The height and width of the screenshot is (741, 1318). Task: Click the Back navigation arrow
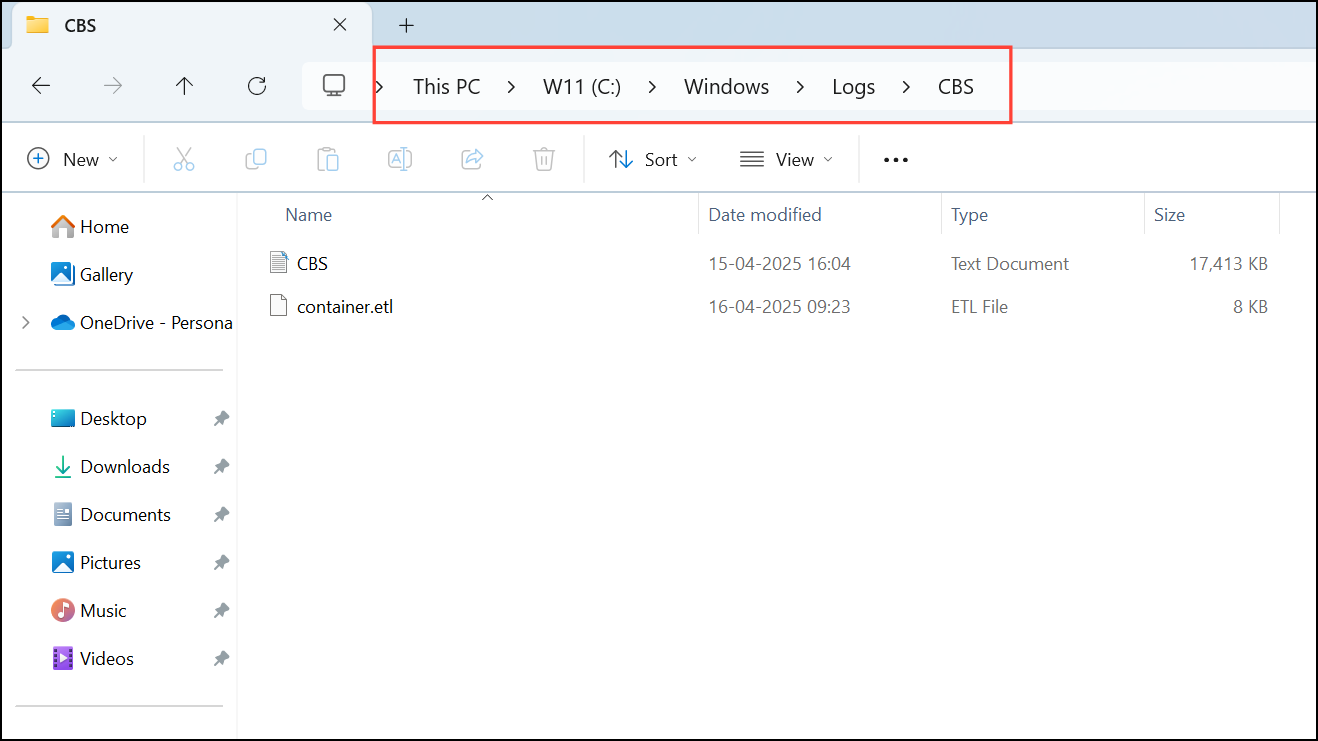(41, 86)
